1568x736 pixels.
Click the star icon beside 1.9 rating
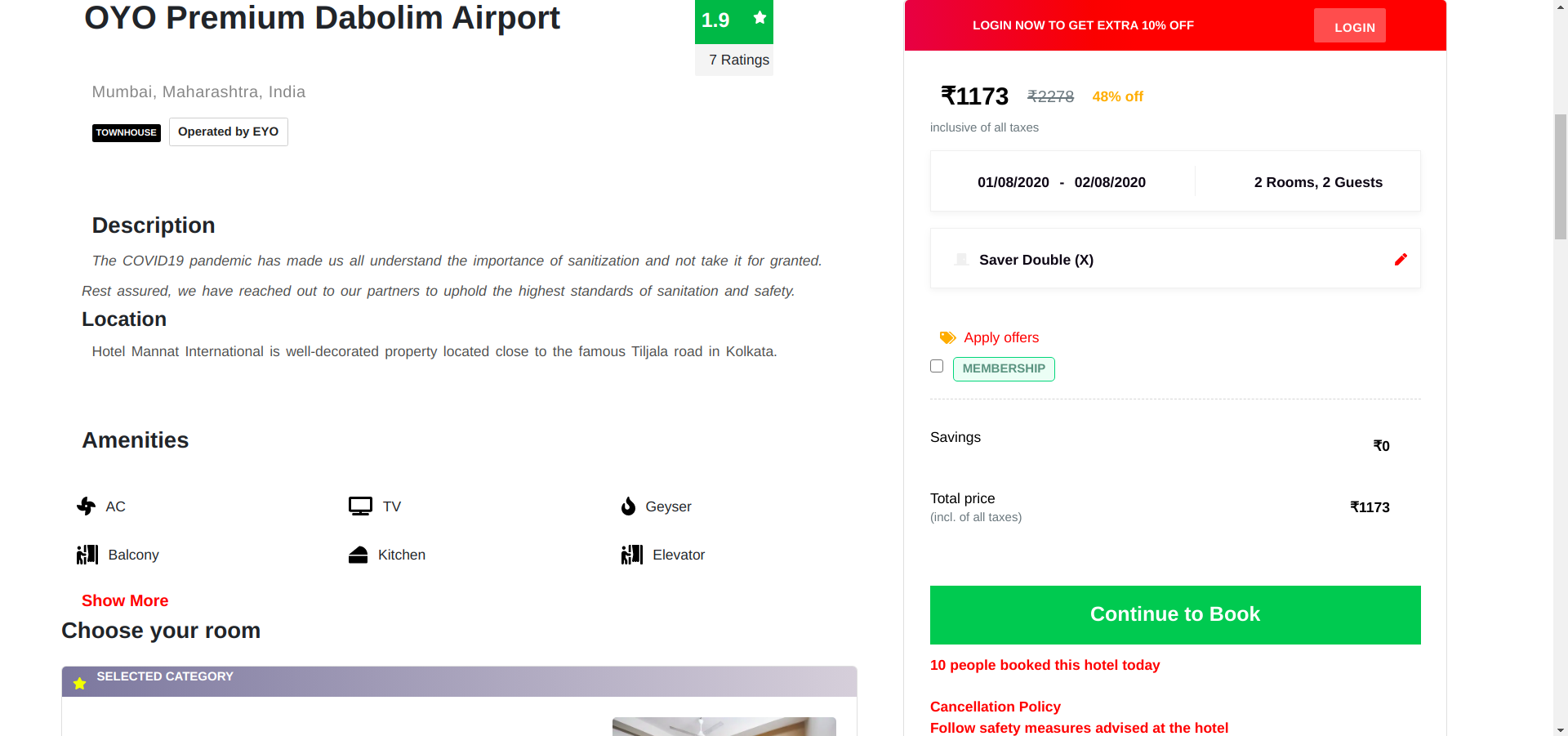tap(759, 18)
